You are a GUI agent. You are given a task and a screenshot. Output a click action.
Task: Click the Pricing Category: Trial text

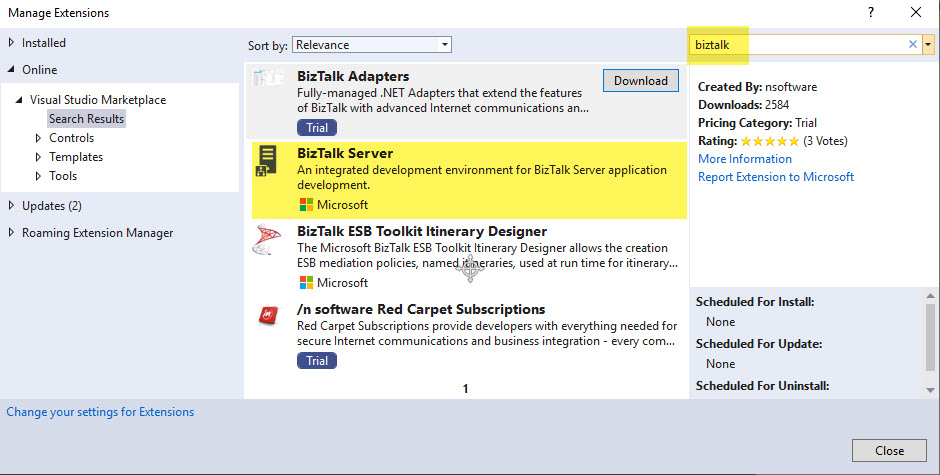point(757,123)
